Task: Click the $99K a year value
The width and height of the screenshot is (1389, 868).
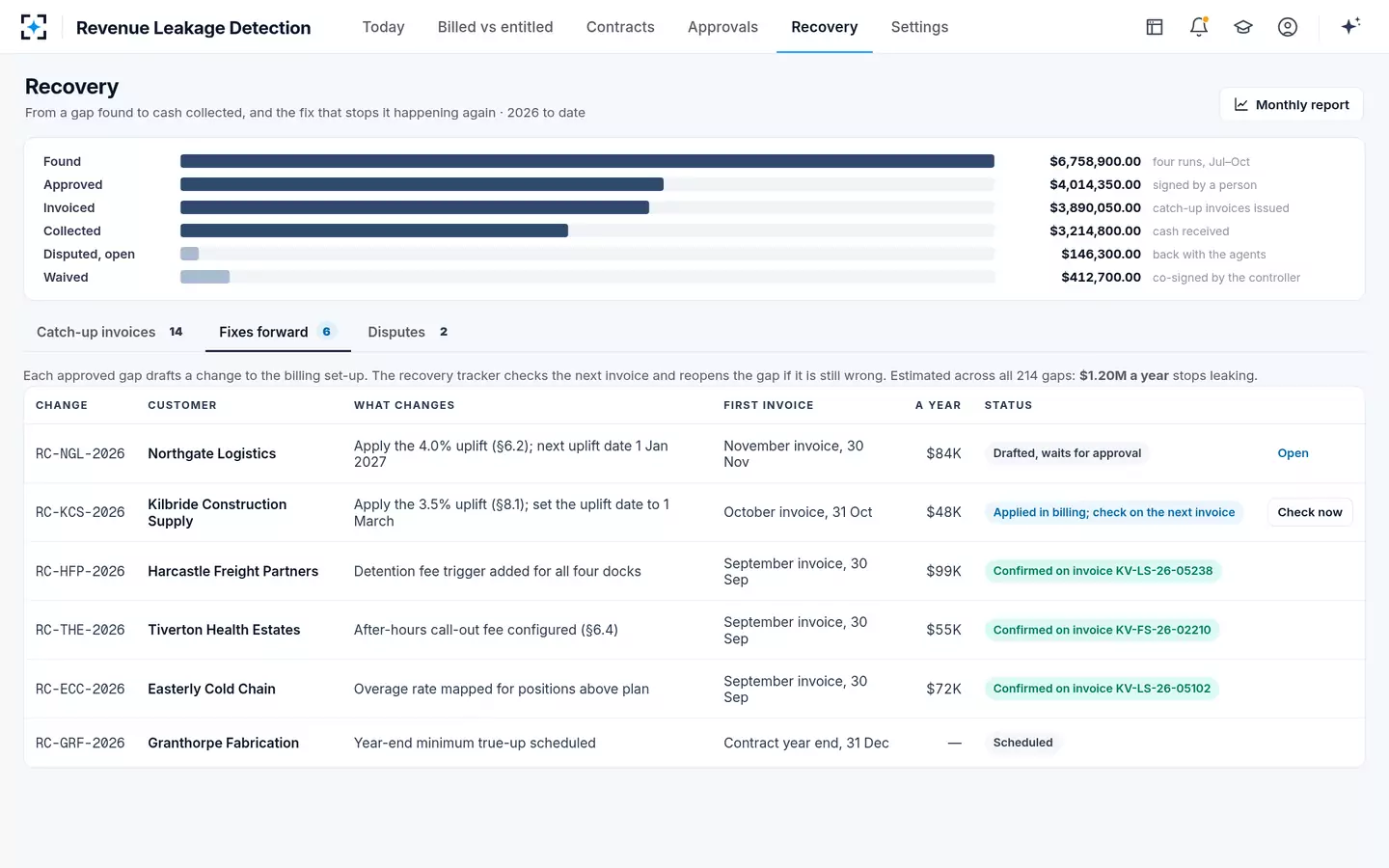Action: (x=943, y=571)
